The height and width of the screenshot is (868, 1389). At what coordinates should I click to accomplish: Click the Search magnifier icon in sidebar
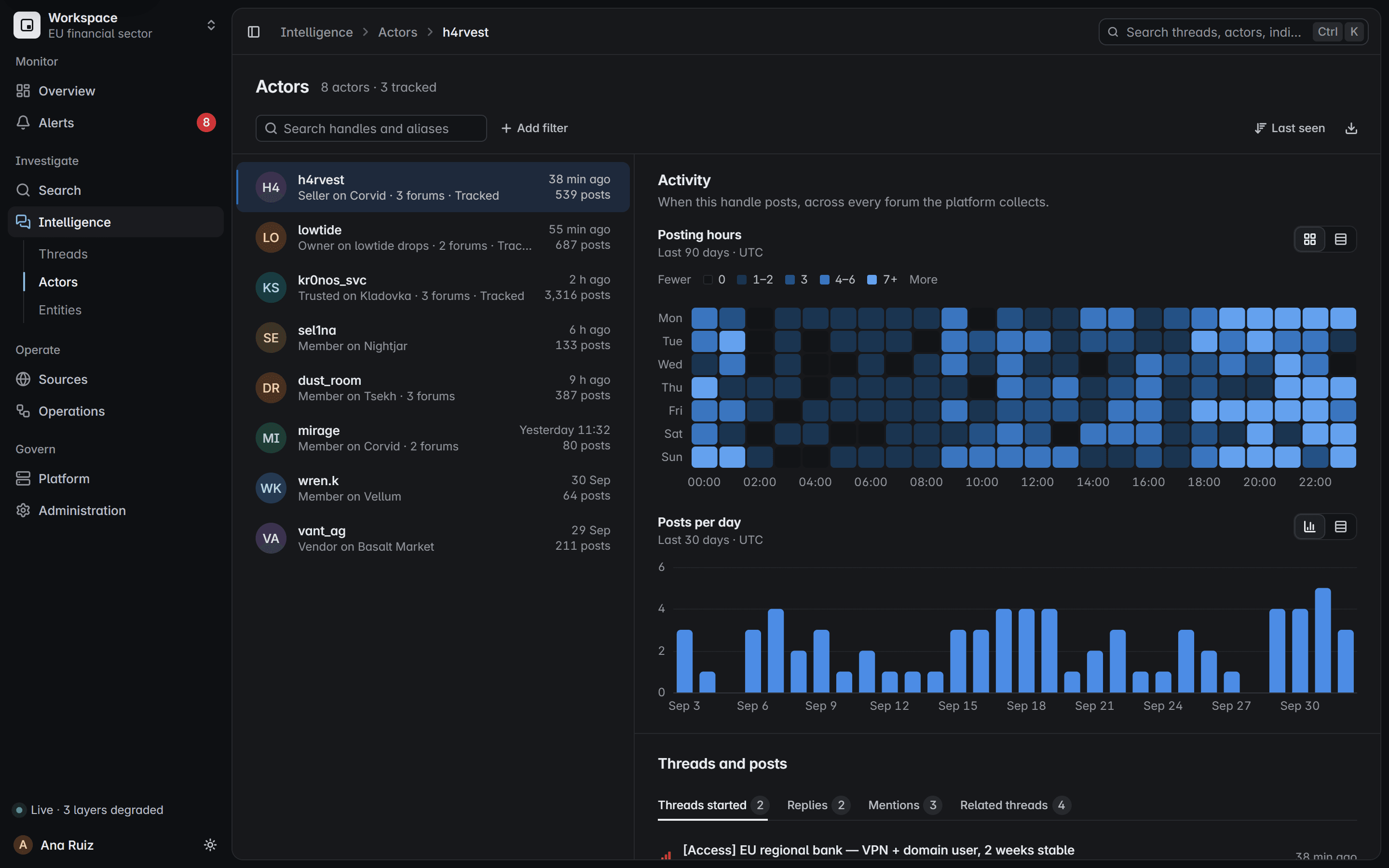coord(23,190)
